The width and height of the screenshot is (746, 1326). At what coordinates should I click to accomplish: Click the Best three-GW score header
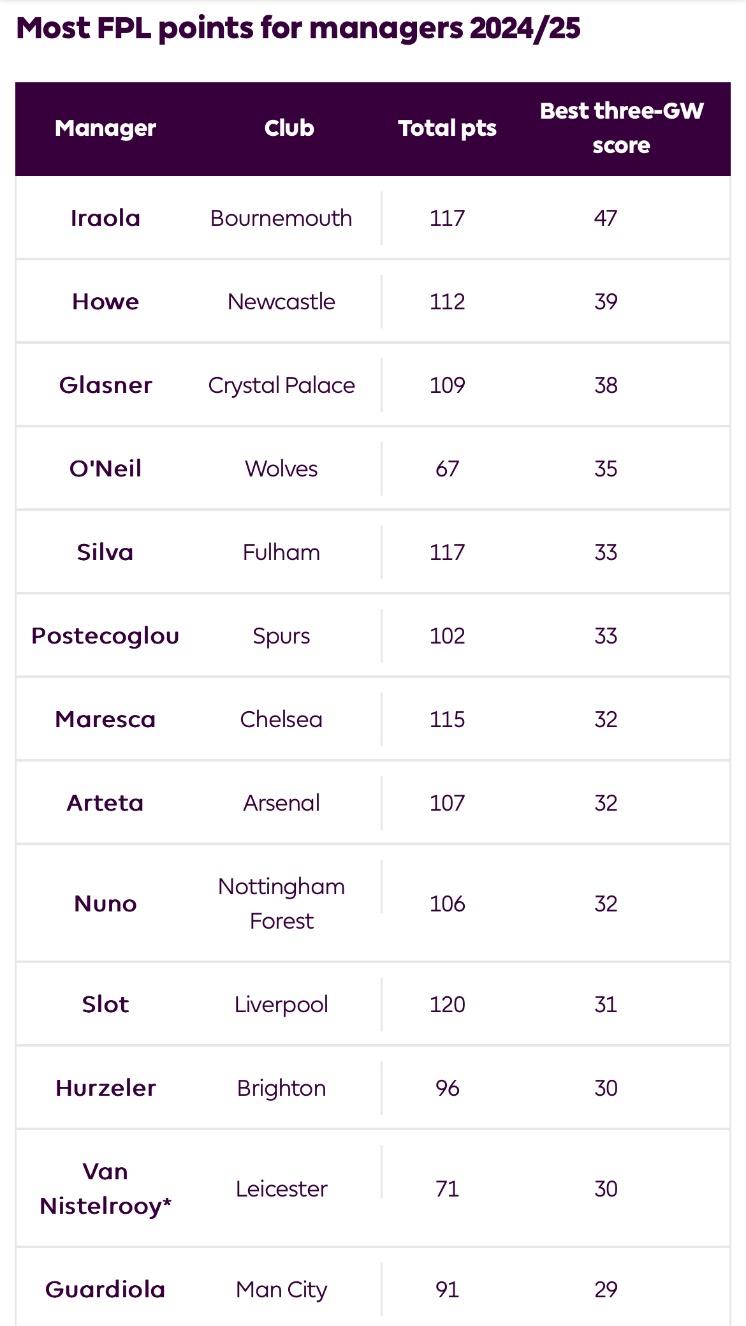click(621, 128)
